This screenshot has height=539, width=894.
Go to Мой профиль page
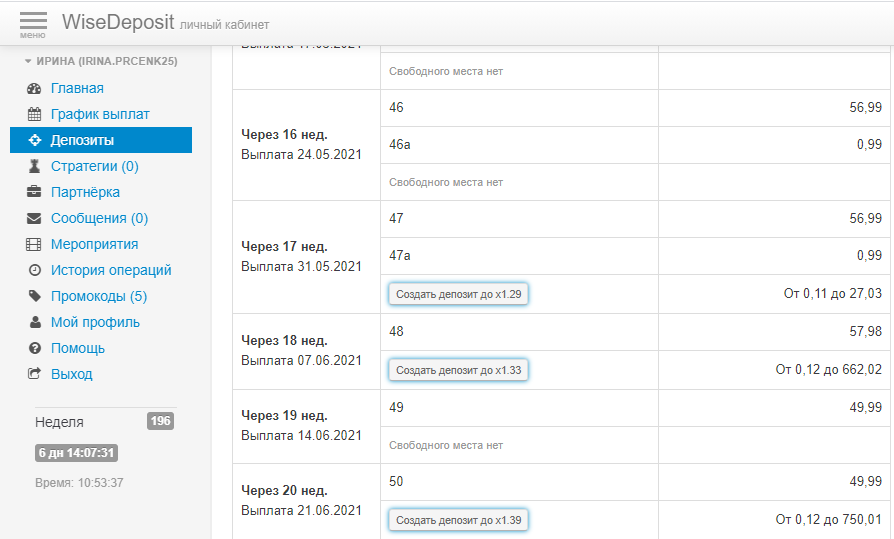click(95, 323)
